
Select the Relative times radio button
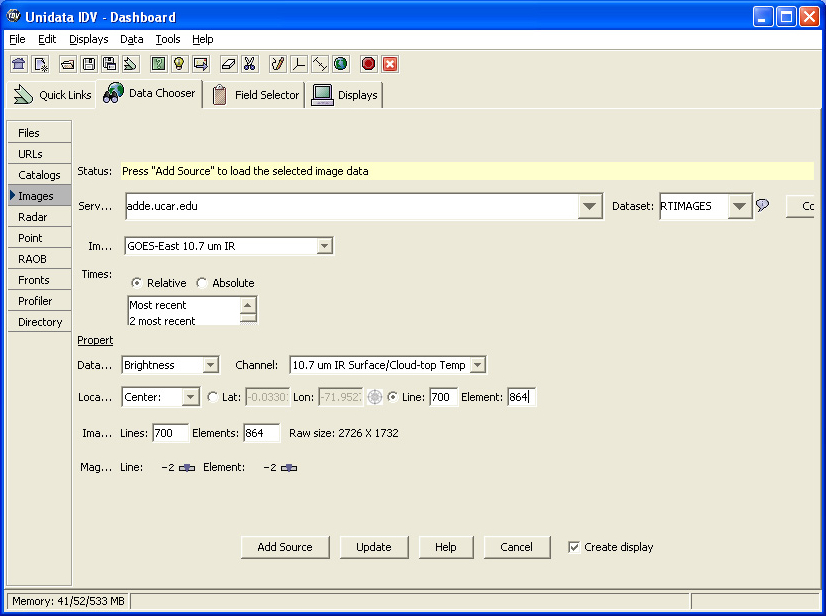136,283
